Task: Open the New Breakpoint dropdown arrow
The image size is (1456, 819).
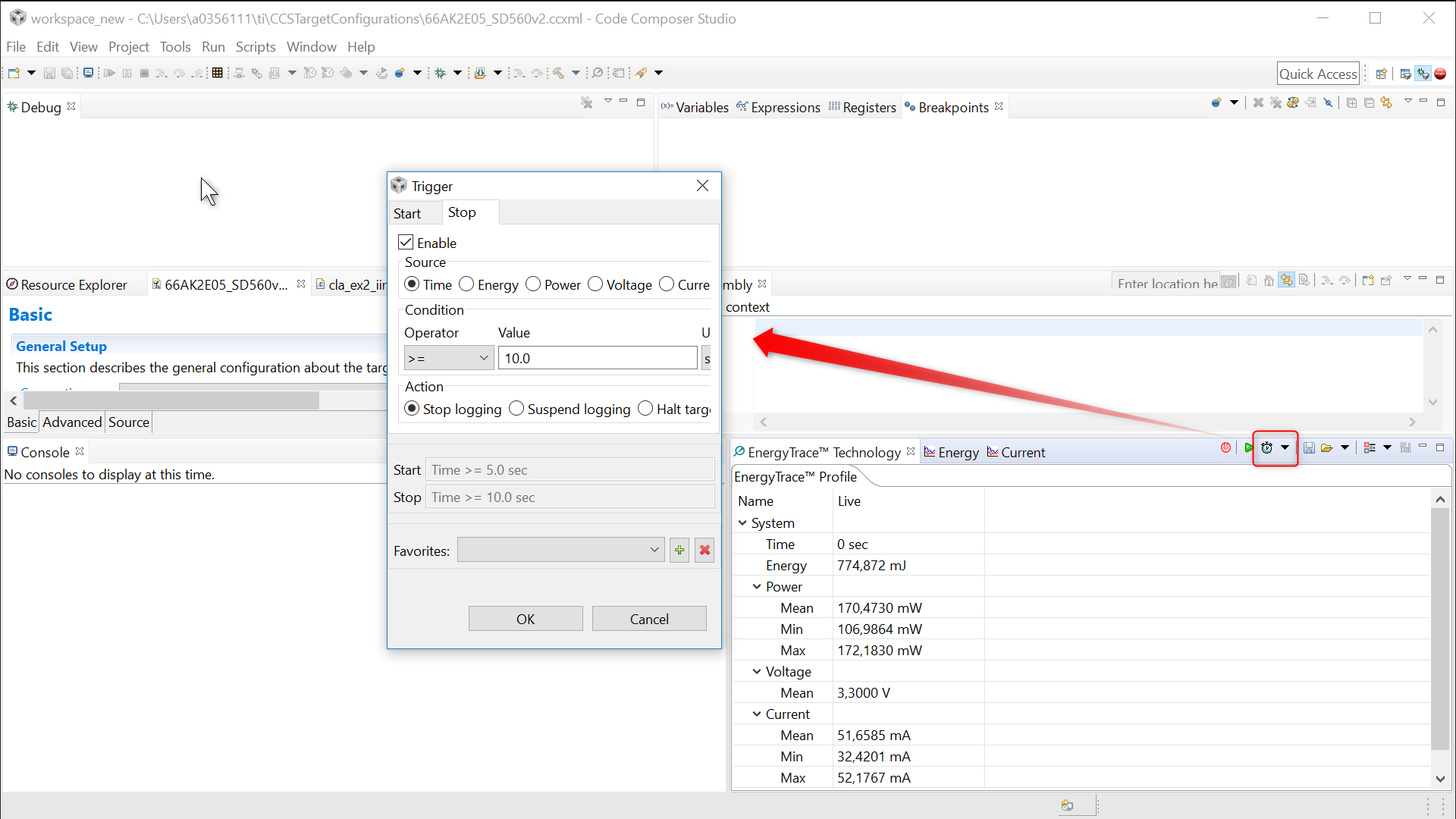Action: coord(1235,102)
